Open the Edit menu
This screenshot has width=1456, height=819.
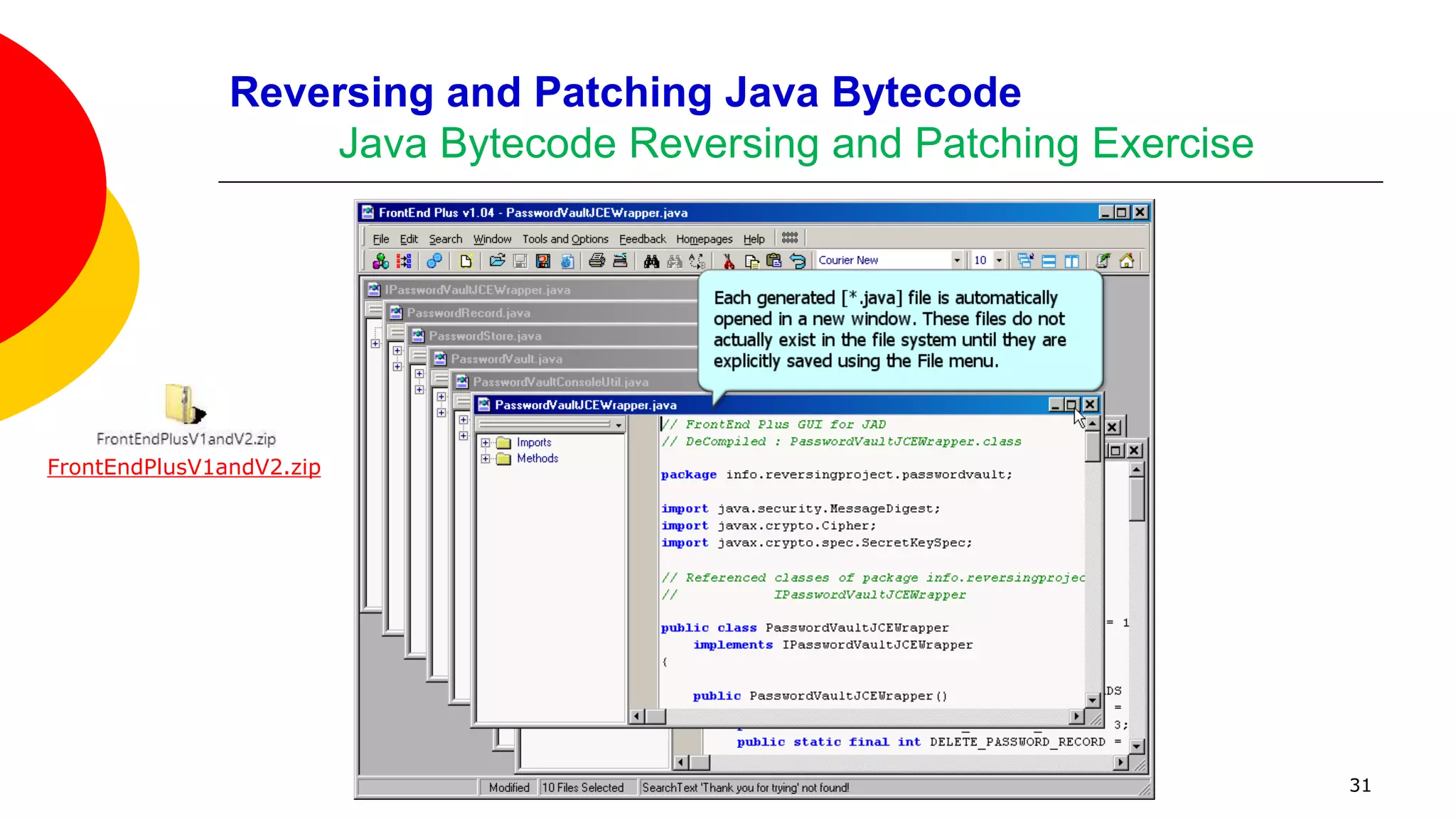[409, 239]
